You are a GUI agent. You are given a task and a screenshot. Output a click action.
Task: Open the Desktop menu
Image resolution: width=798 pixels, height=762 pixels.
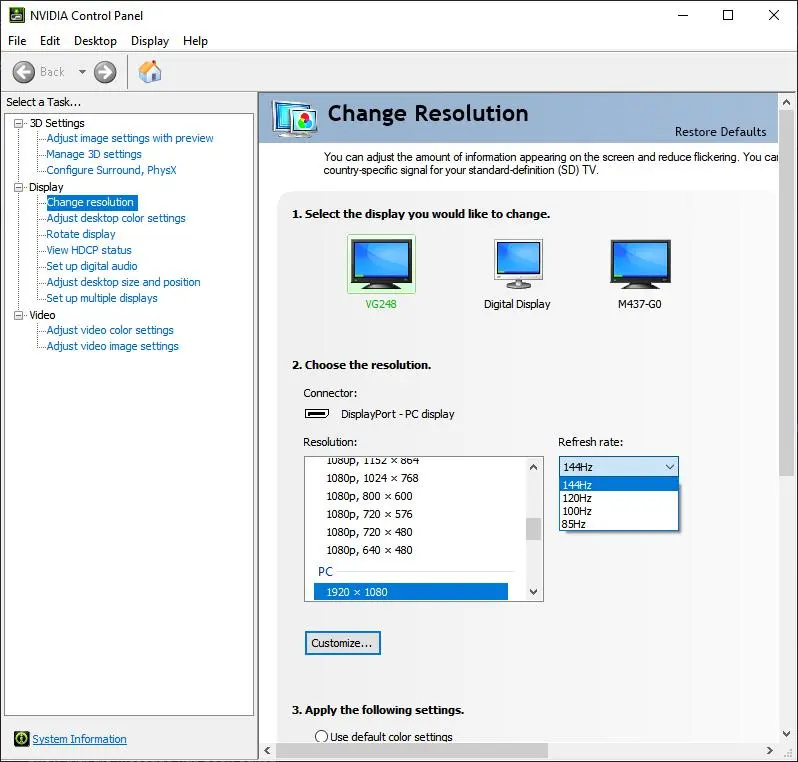[x=95, y=41]
